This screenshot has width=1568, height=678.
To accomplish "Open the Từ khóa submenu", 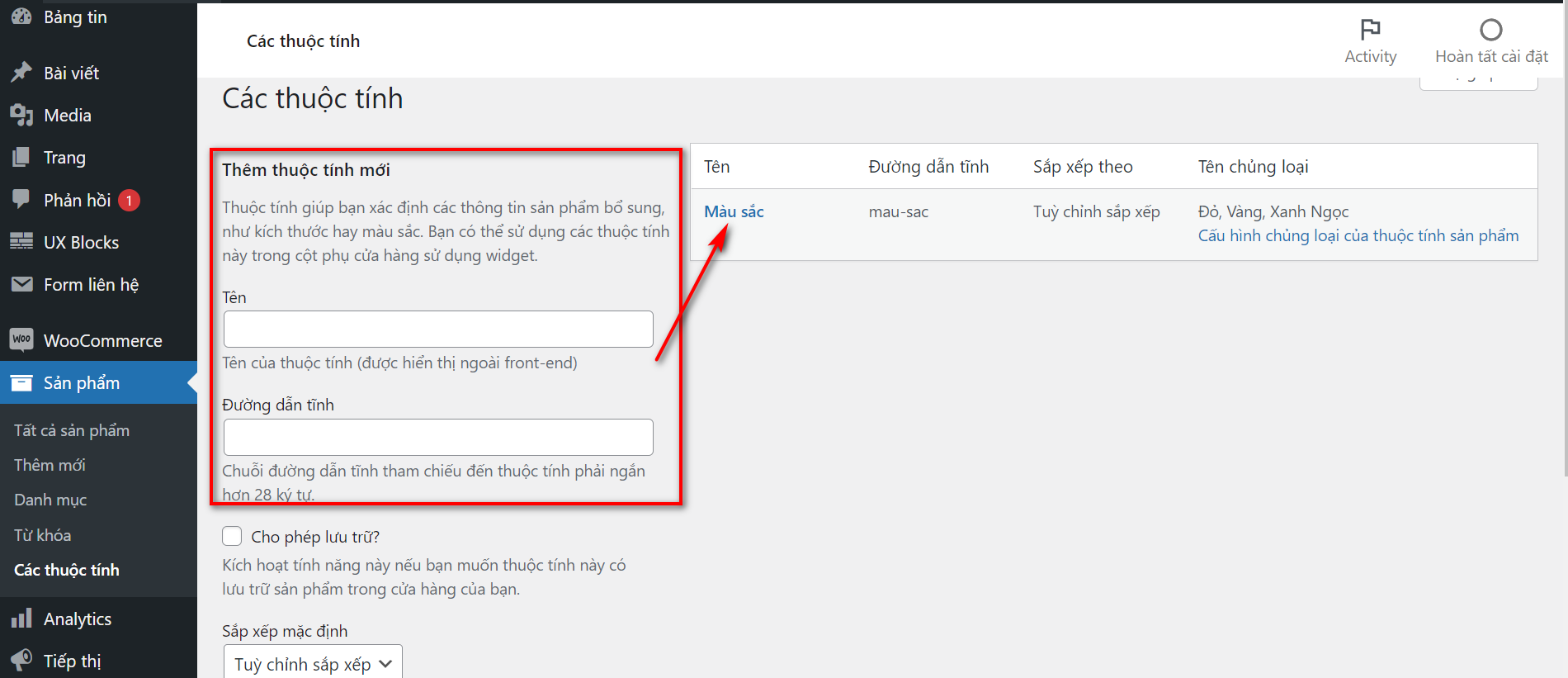I will pos(42,535).
